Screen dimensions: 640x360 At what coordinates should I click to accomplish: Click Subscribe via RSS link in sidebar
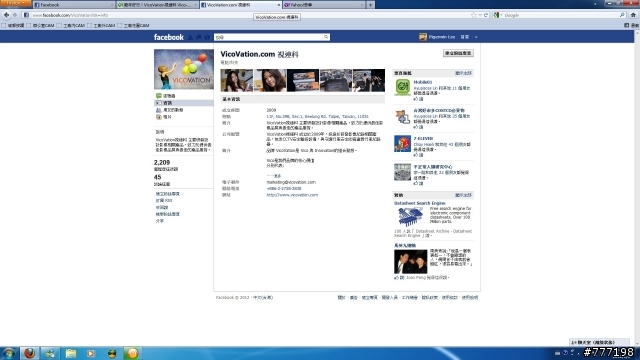click(164, 201)
